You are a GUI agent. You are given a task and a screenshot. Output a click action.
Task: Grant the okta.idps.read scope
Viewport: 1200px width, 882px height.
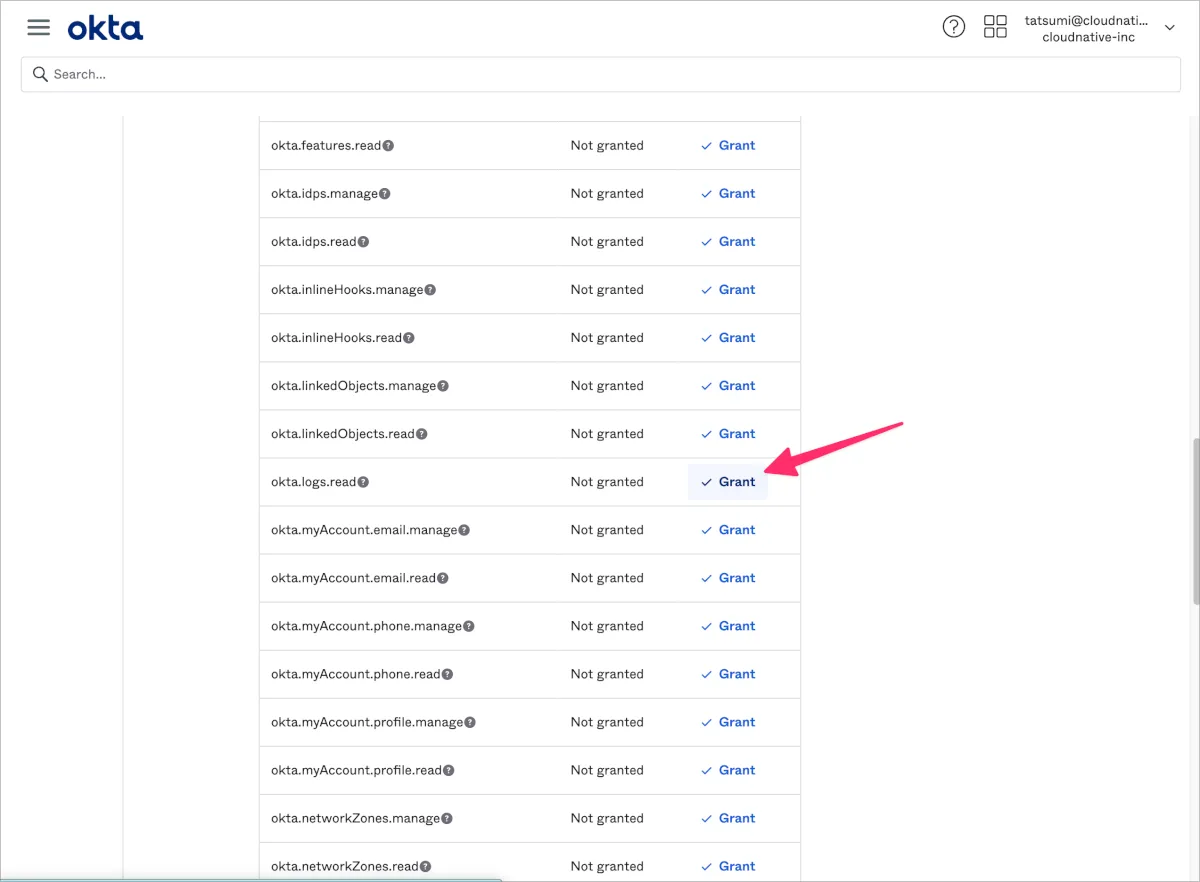coord(728,241)
